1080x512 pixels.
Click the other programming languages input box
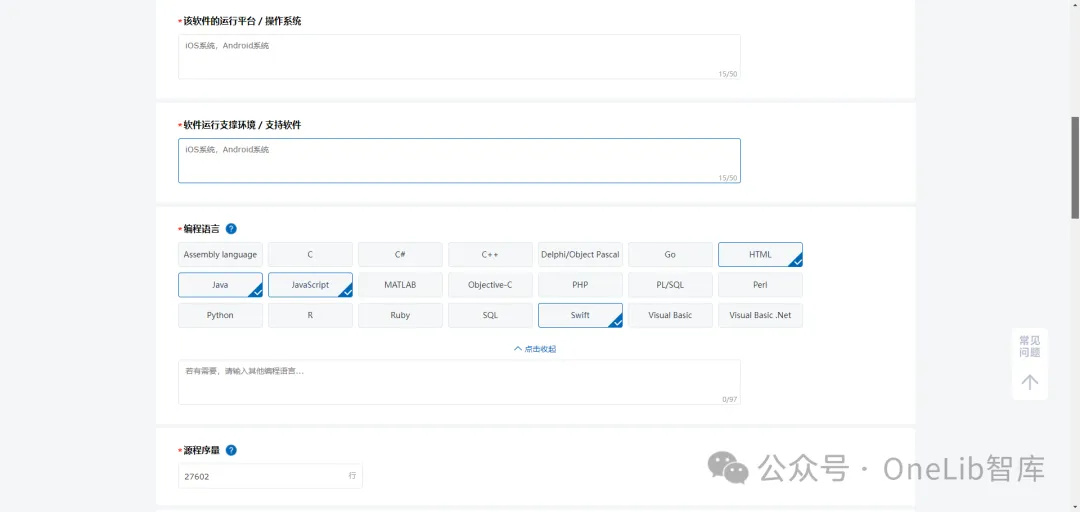pyautogui.click(x=459, y=382)
